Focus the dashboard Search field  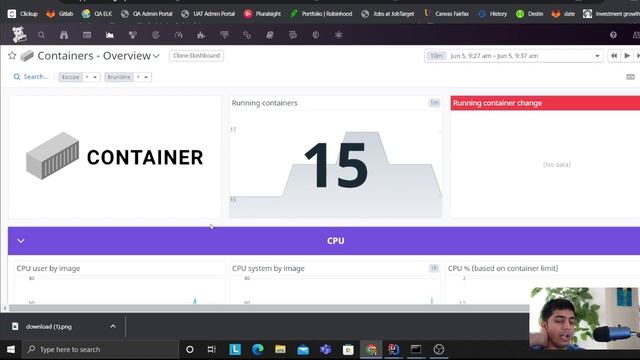[x=31, y=77]
